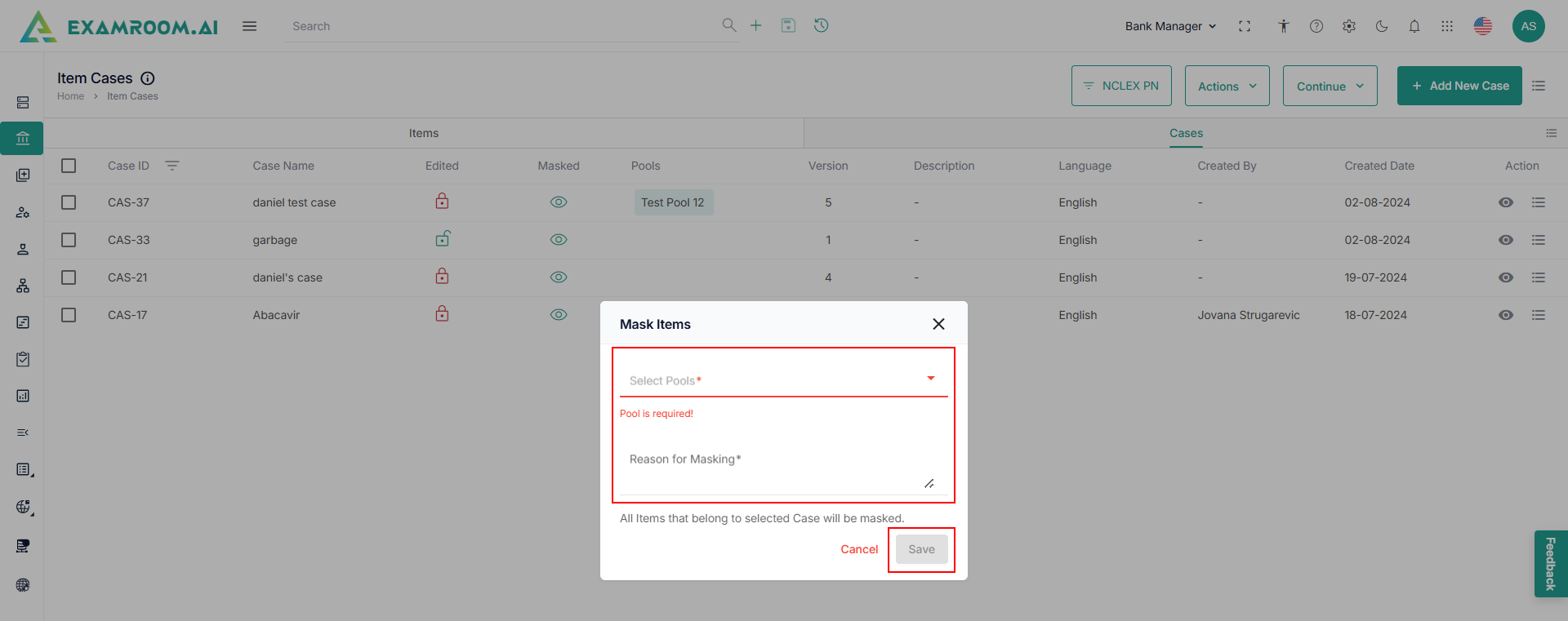Switch to the Items tab
Image resolution: width=1568 pixels, height=621 pixels.
pyautogui.click(x=424, y=133)
